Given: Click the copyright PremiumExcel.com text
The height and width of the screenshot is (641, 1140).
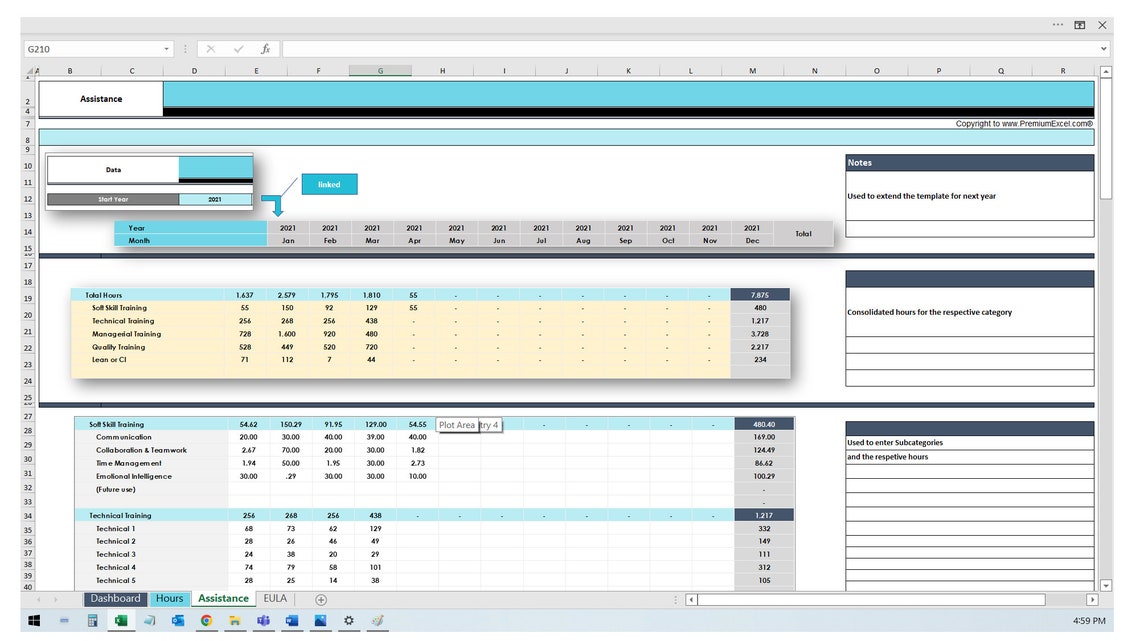Looking at the screenshot, I should pyautogui.click(x=1024, y=124).
